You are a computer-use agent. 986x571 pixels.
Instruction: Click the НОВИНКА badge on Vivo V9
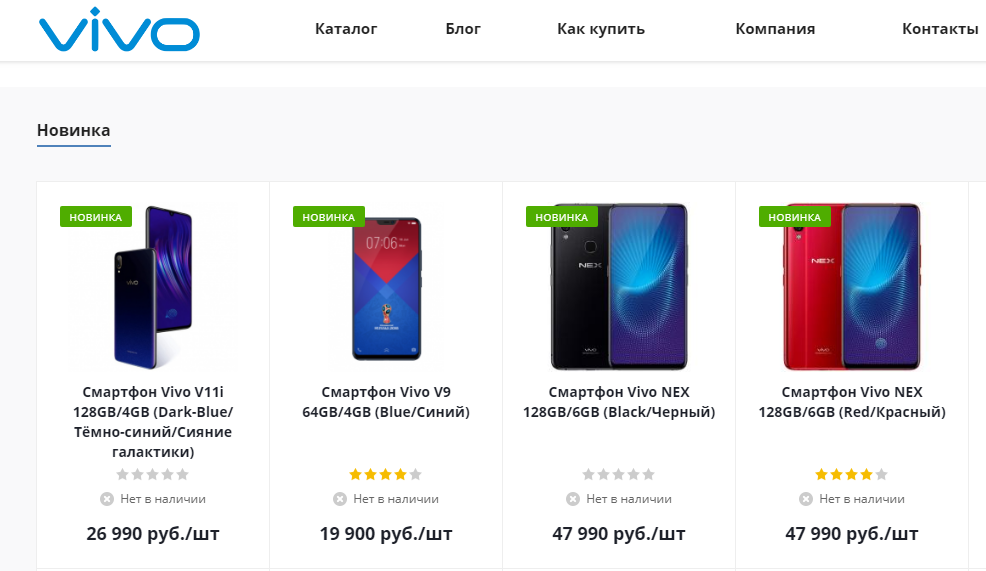click(328, 216)
